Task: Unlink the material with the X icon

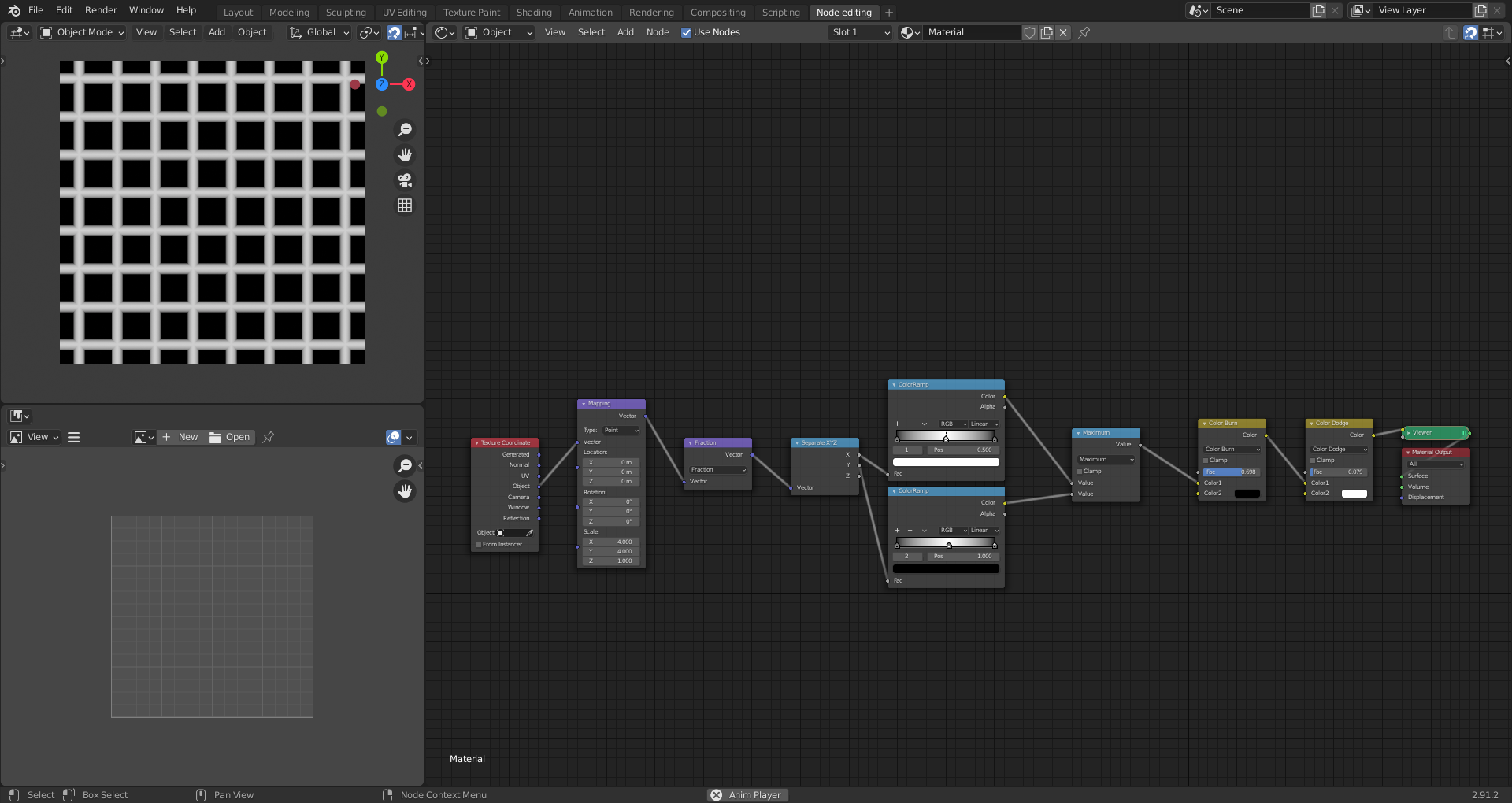Action: click(1063, 32)
